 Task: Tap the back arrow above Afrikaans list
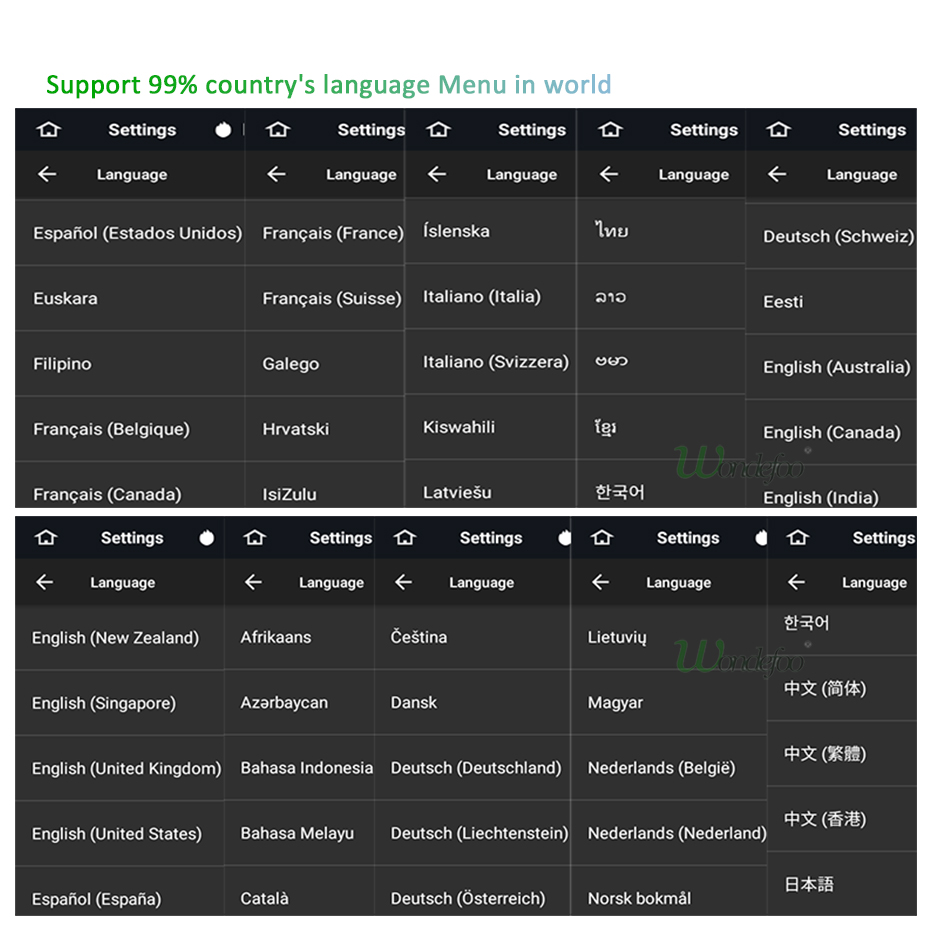(x=253, y=582)
